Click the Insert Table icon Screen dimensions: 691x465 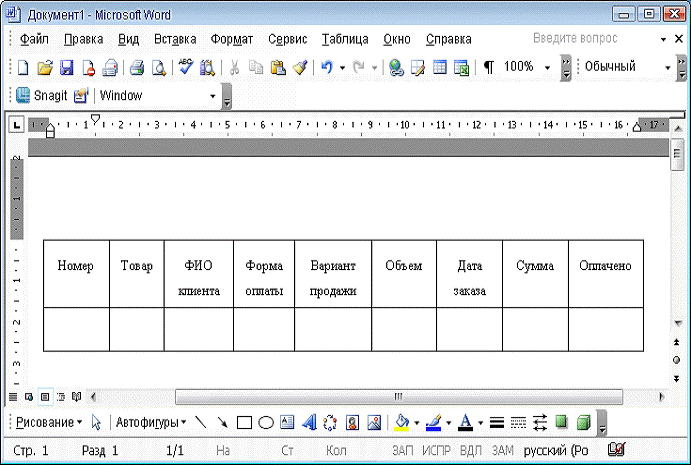(x=440, y=68)
